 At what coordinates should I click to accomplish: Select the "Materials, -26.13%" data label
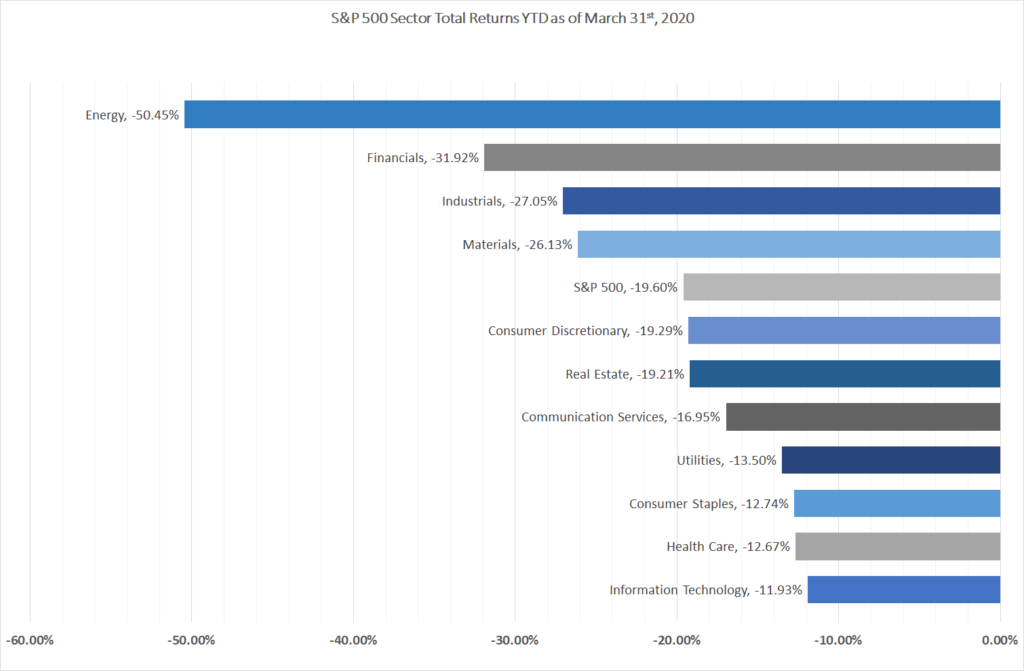pyautogui.click(x=517, y=244)
